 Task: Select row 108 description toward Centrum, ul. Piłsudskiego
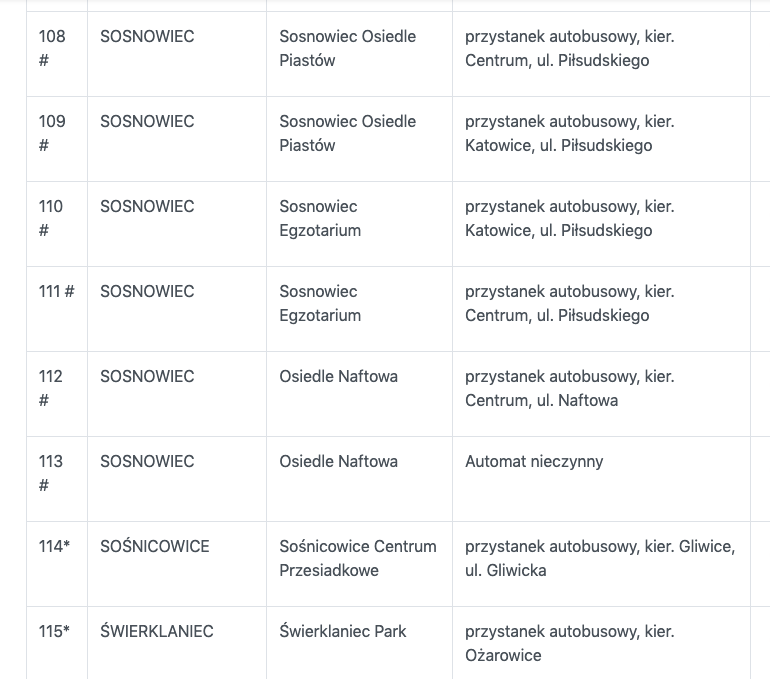(569, 48)
